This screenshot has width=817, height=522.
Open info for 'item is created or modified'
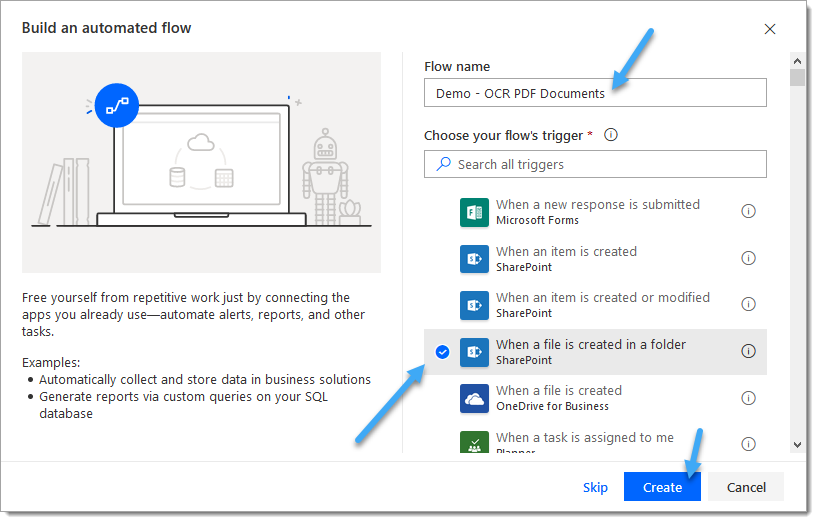pos(748,304)
